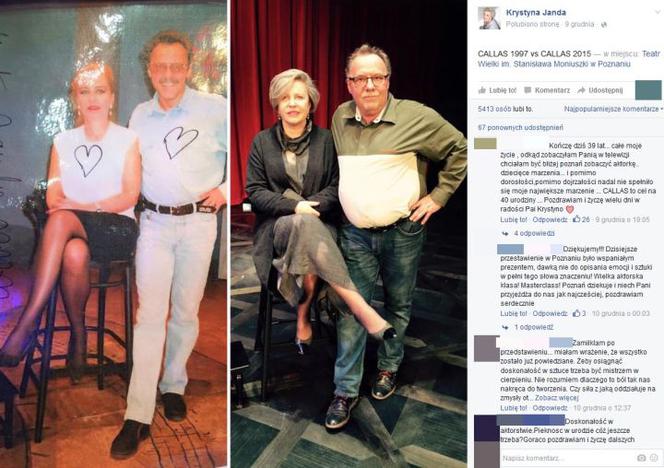Image resolution: width=664 pixels, height=468 pixels.
Task: Click the page profile picture thumbnail
Action: (489, 18)
